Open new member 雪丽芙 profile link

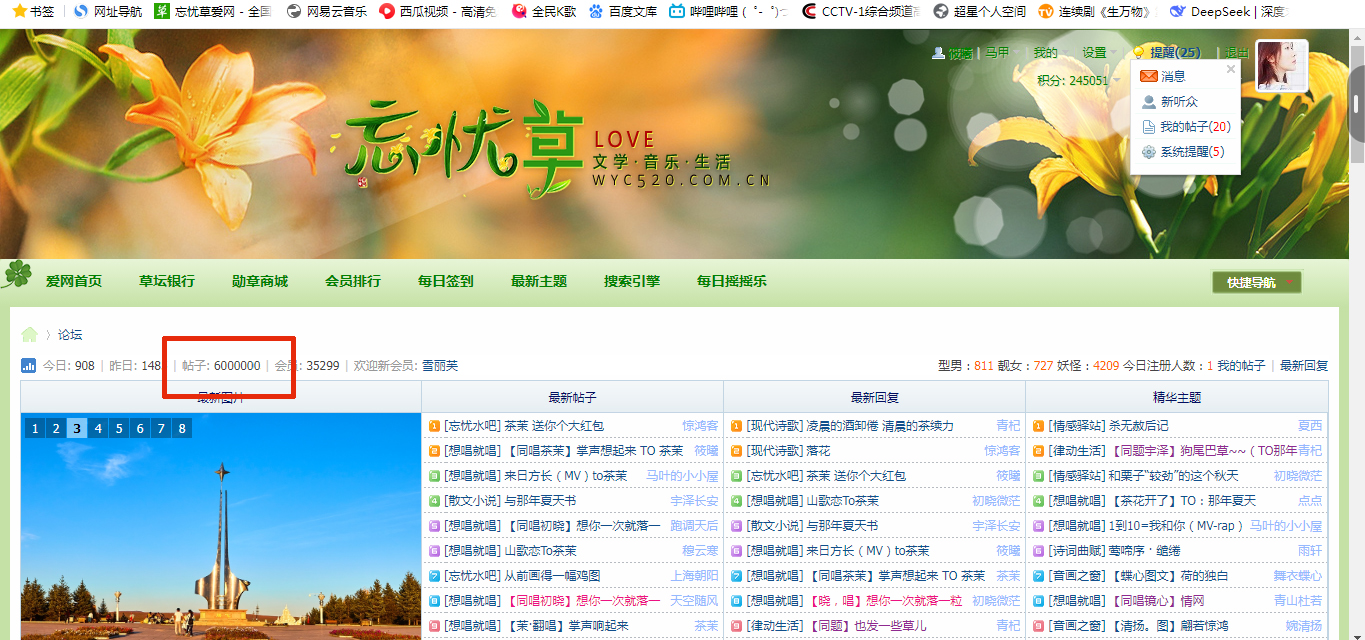[439, 366]
